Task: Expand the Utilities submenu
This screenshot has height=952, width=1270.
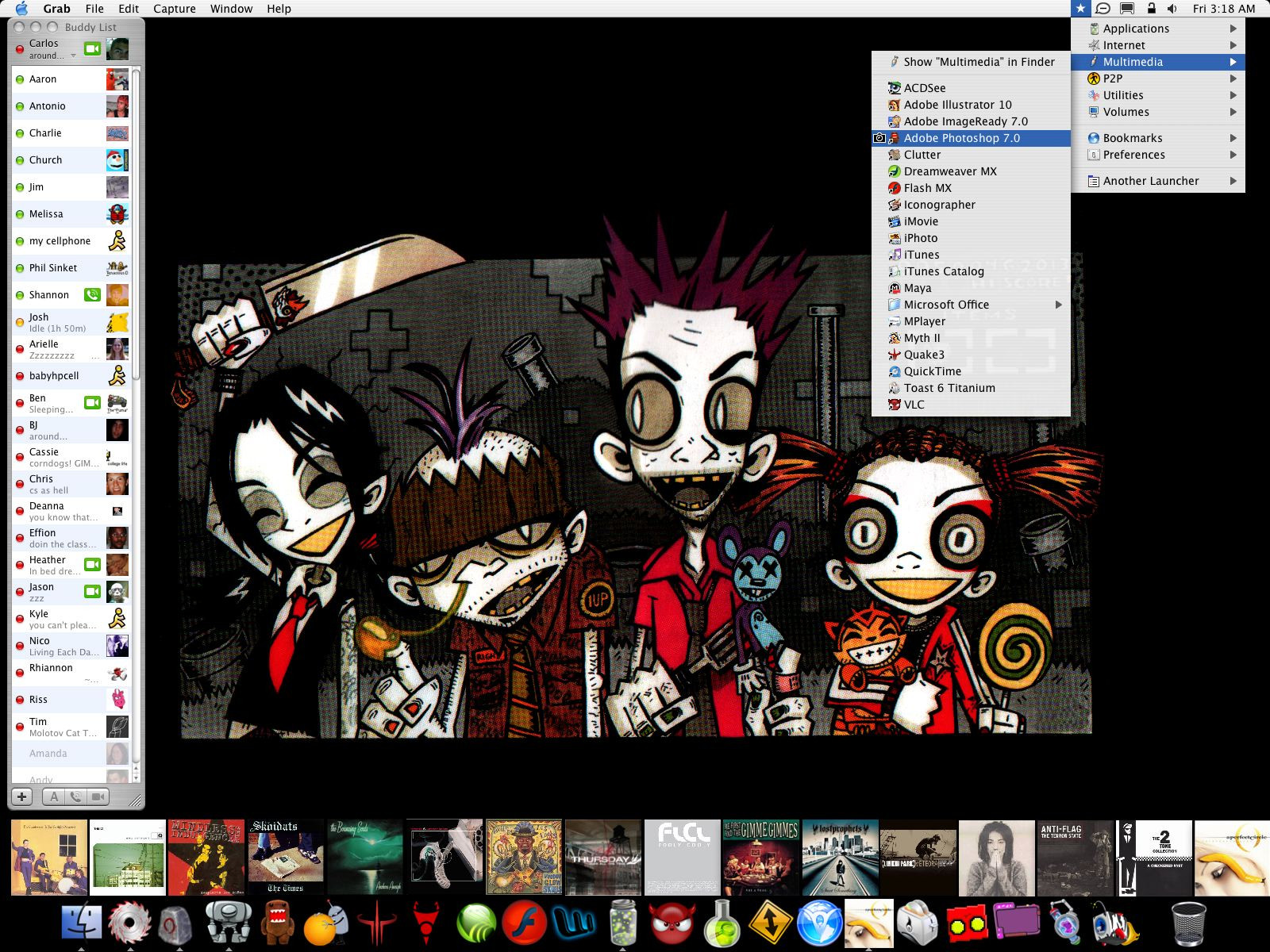Action: [1158, 95]
